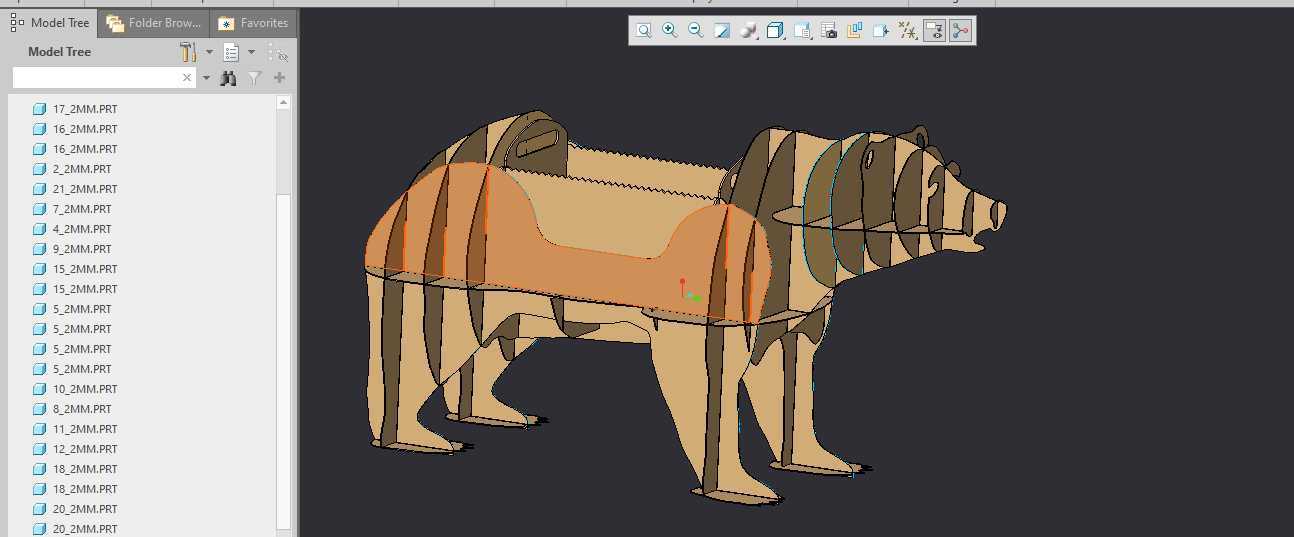Click the binoculars Find icon
1294x537 pixels.
[x=229, y=78]
